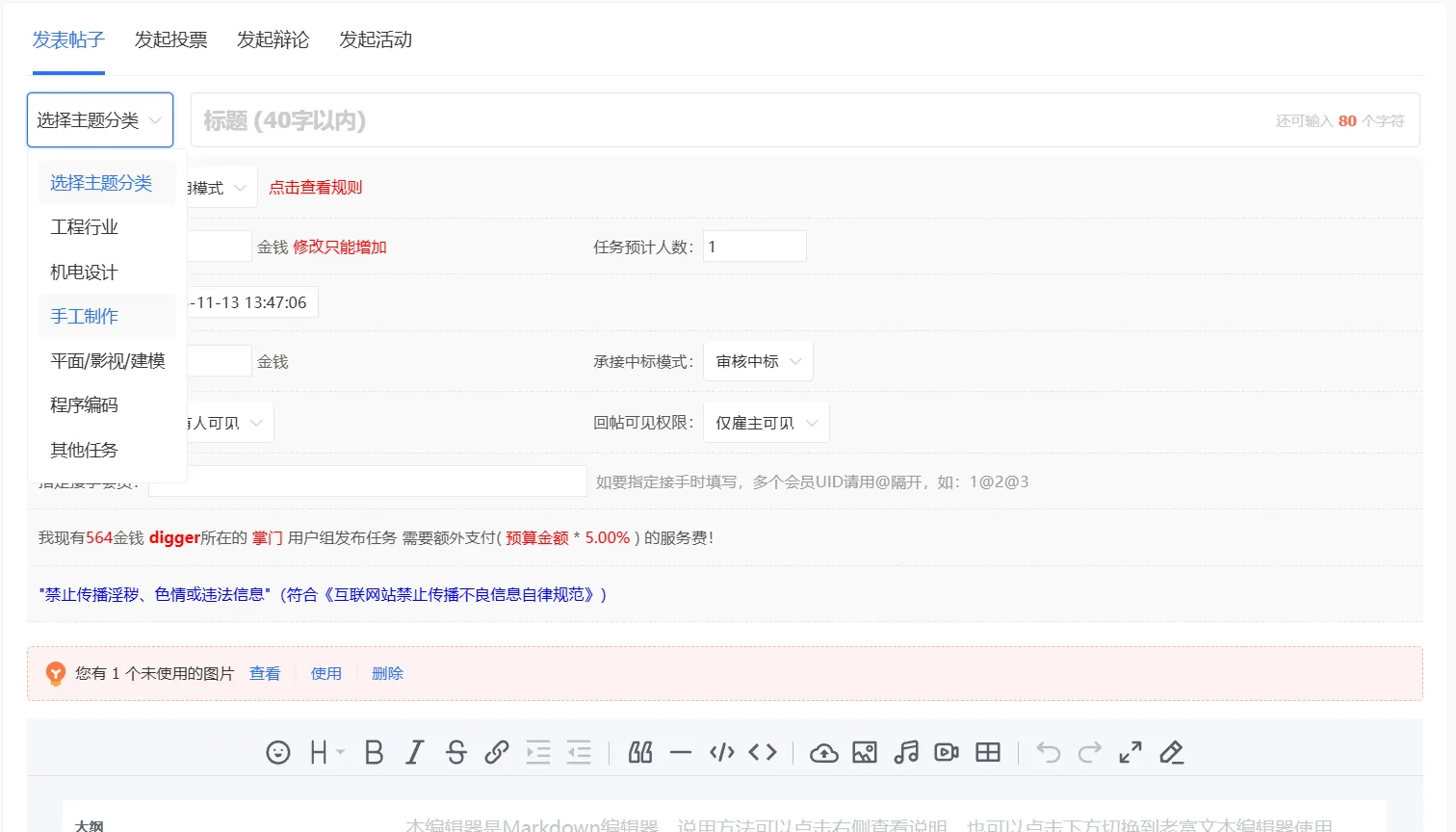Click the post title input field

click(x=732, y=120)
